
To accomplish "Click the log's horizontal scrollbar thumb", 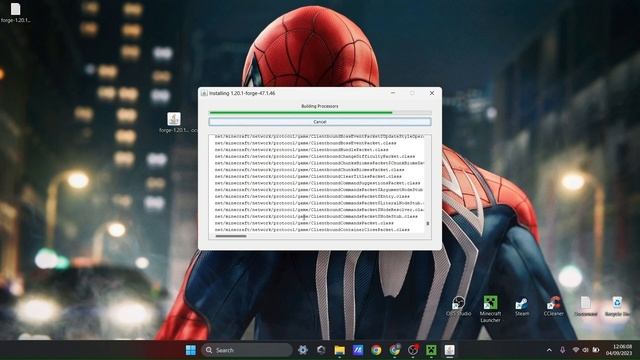I will click(231, 236).
